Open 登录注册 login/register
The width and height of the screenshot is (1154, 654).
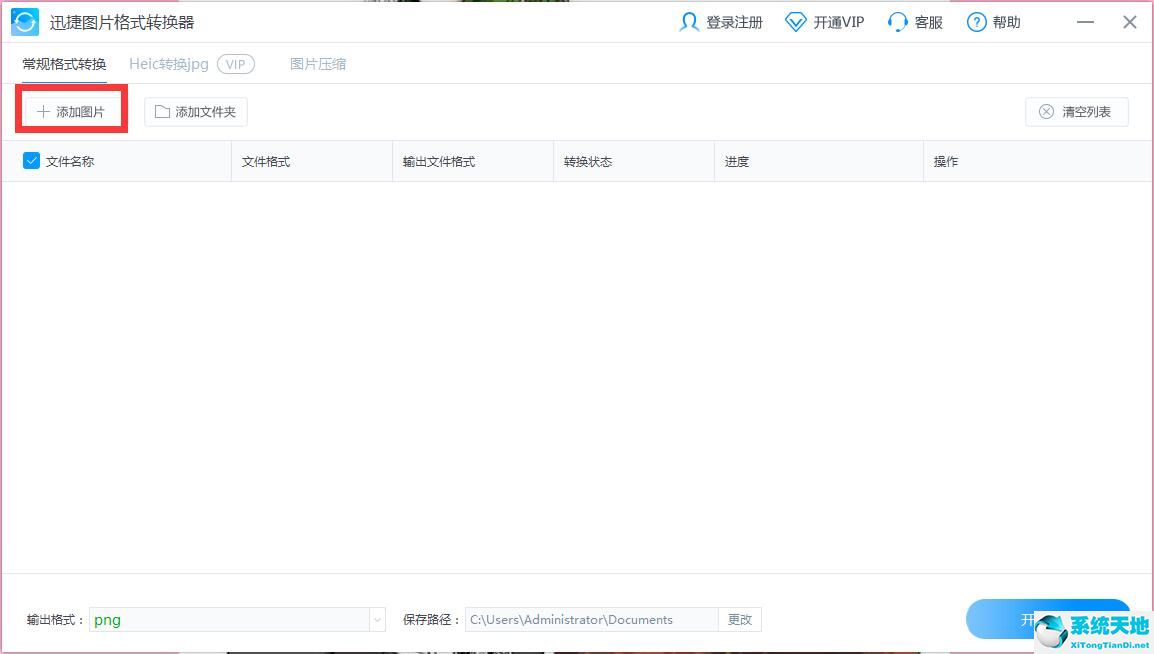[721, 22]
